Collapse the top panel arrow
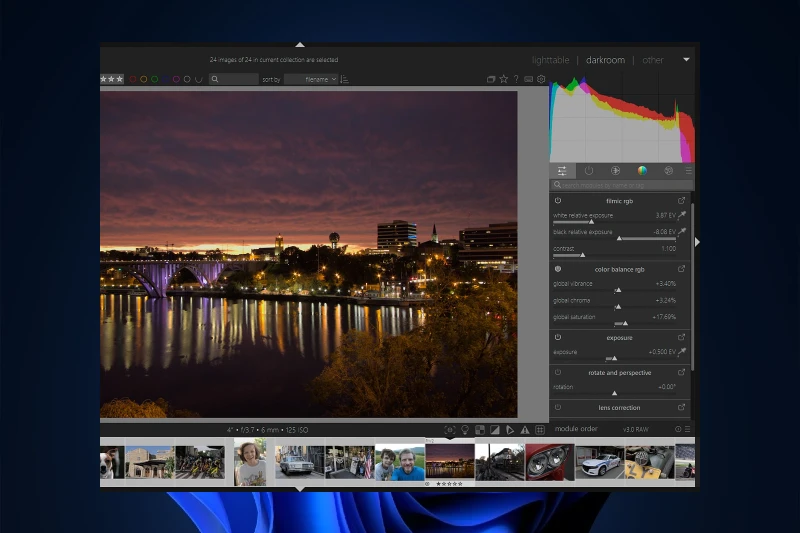 300,45
